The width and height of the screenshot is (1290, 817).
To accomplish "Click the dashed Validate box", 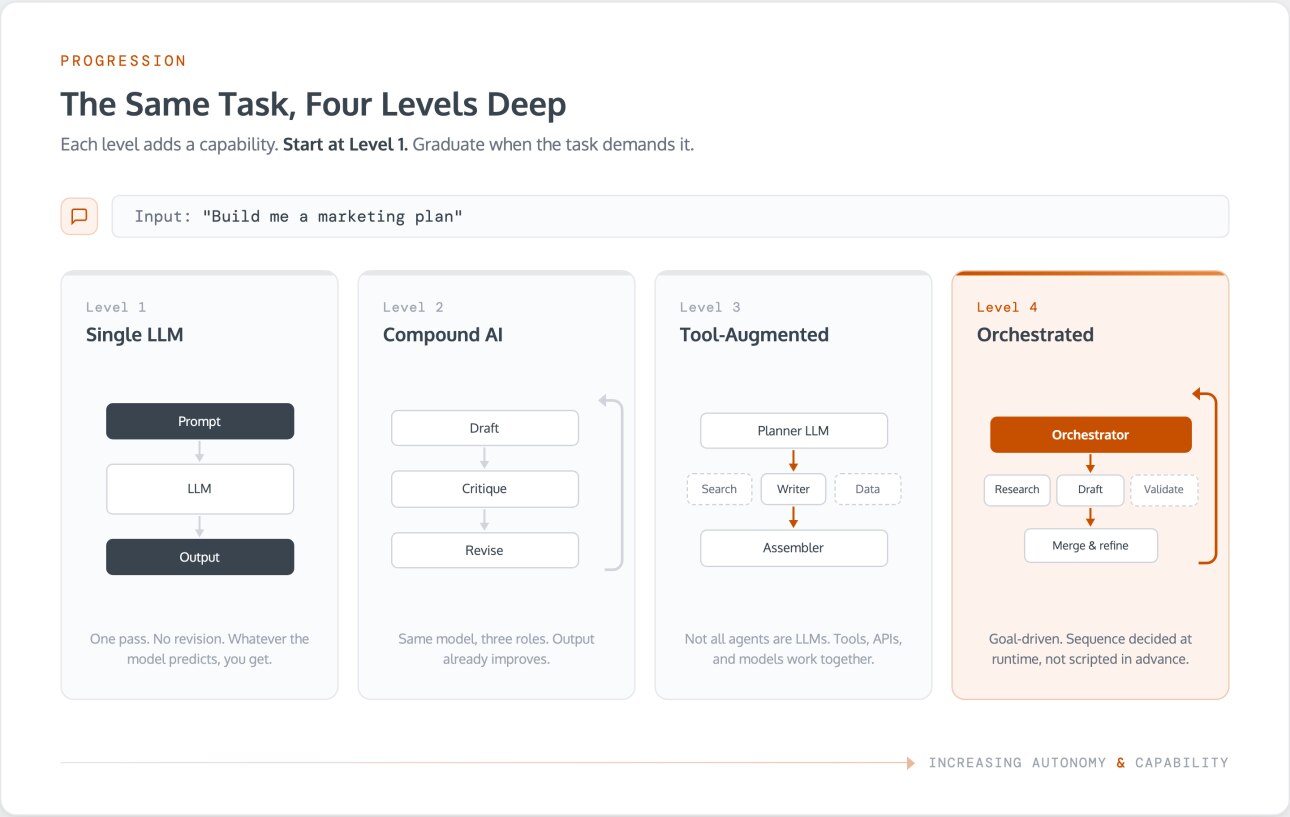I will tap(1164, 489).
